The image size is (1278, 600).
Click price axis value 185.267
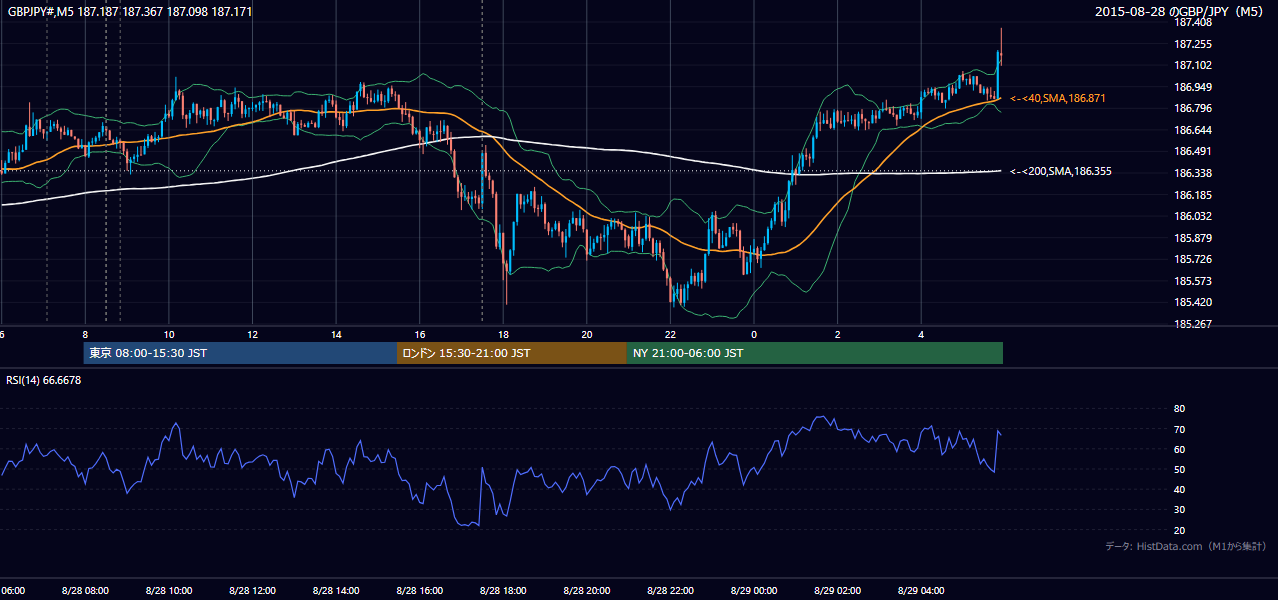point(1192,324)
